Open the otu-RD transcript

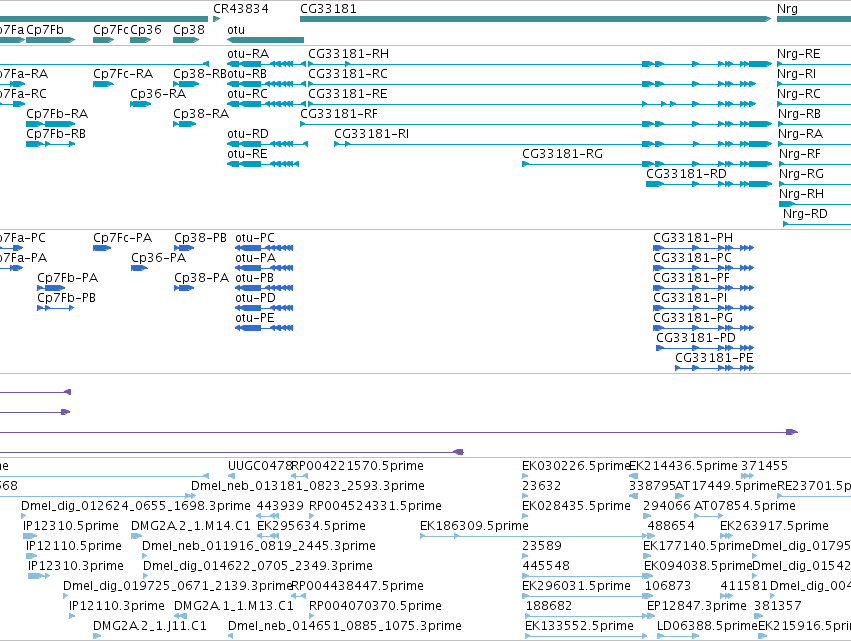tap(268, 144)
